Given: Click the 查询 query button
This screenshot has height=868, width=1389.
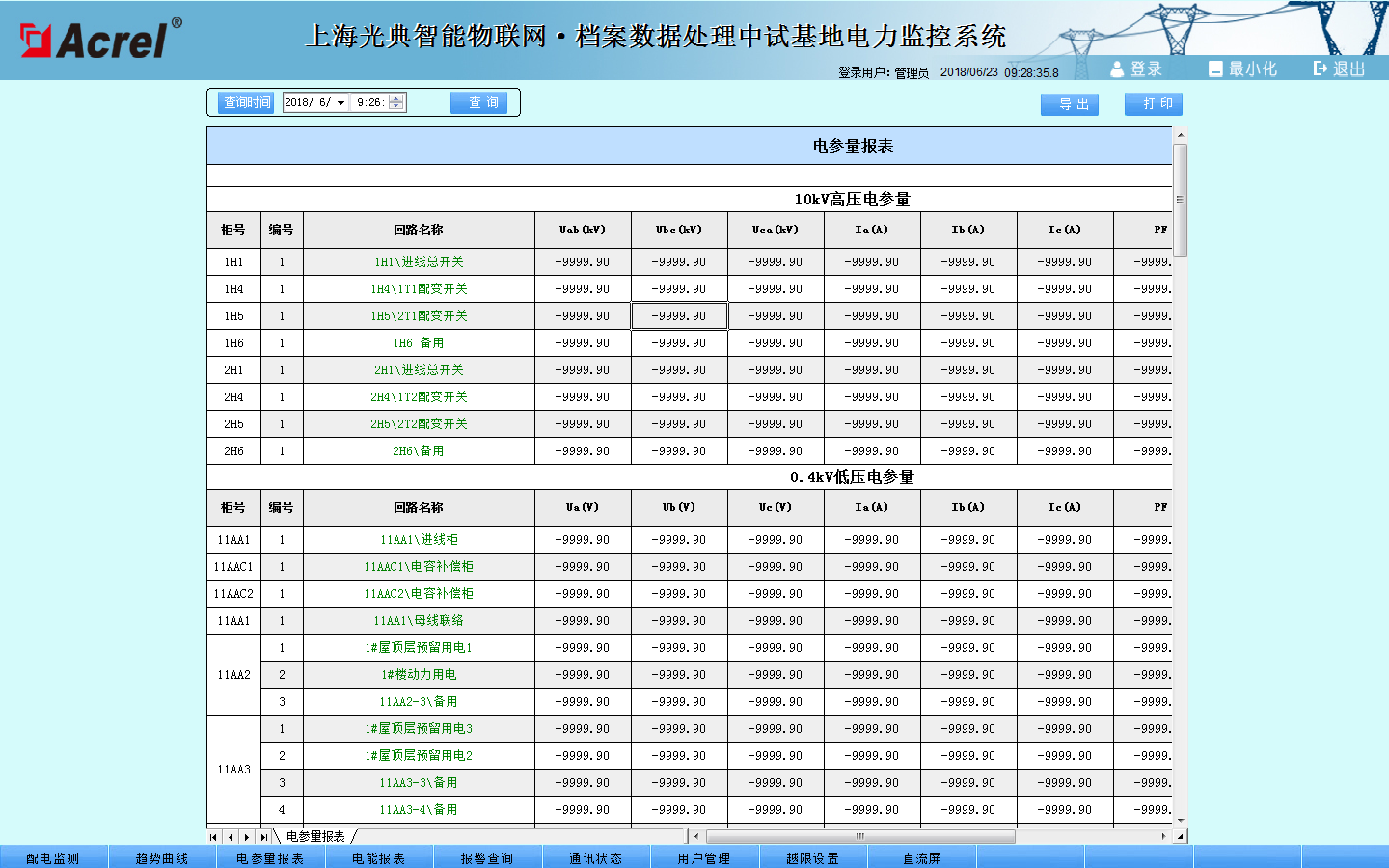Looking at the screenshot, I should (x=479, y=103).
